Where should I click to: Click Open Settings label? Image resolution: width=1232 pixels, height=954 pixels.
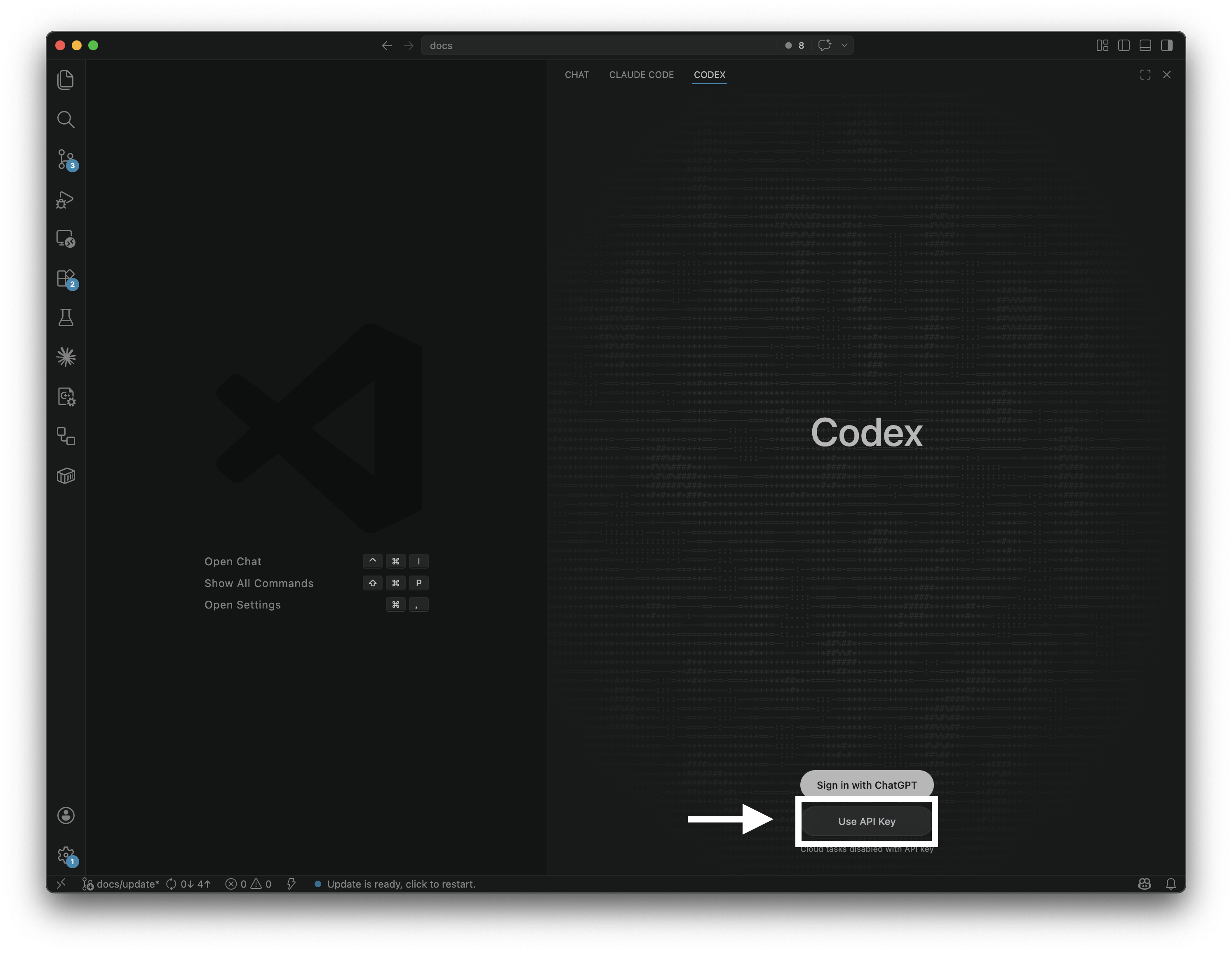pos(242,604)
